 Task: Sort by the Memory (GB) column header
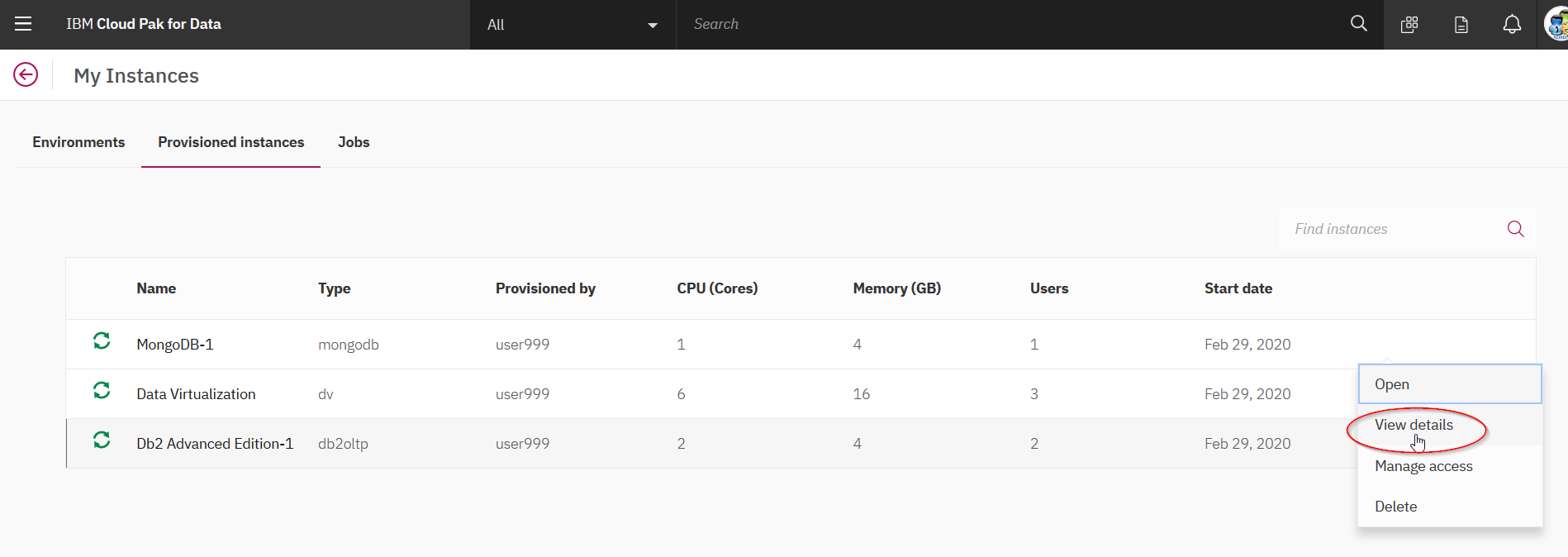(897, 288)
